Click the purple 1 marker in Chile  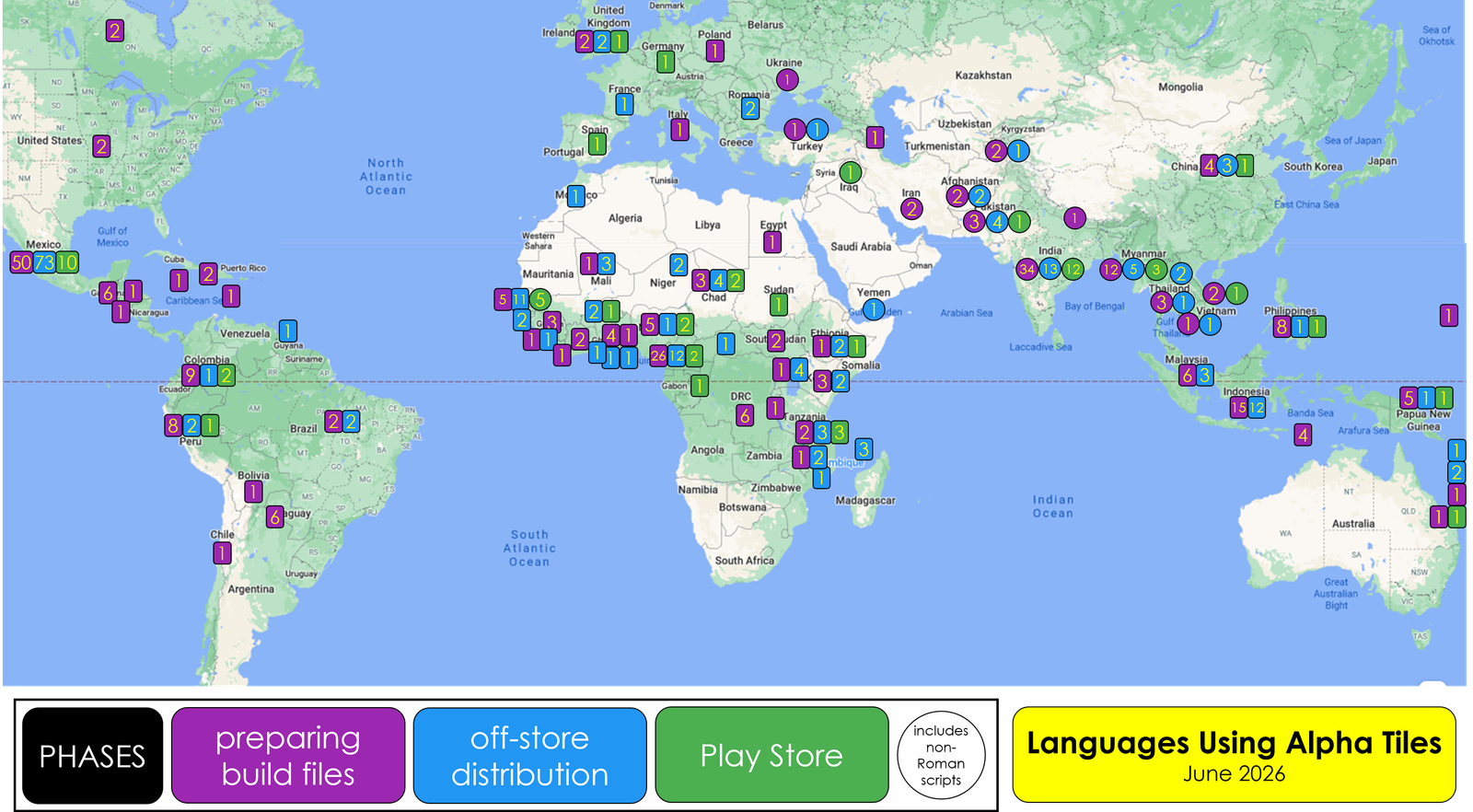(222, 552)
